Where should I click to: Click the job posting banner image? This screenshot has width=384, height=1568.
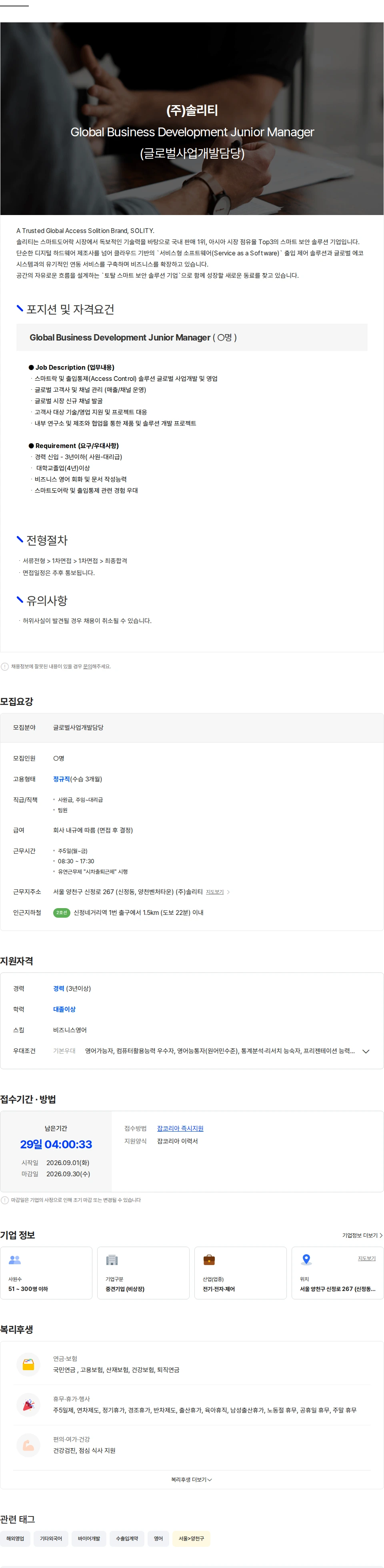(192, 119)
